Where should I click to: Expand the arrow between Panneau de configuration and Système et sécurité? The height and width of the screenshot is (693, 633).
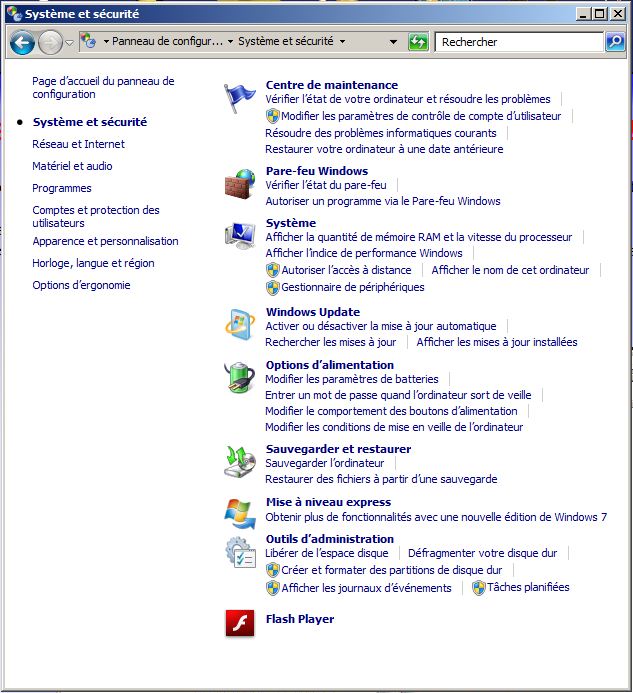230,42
